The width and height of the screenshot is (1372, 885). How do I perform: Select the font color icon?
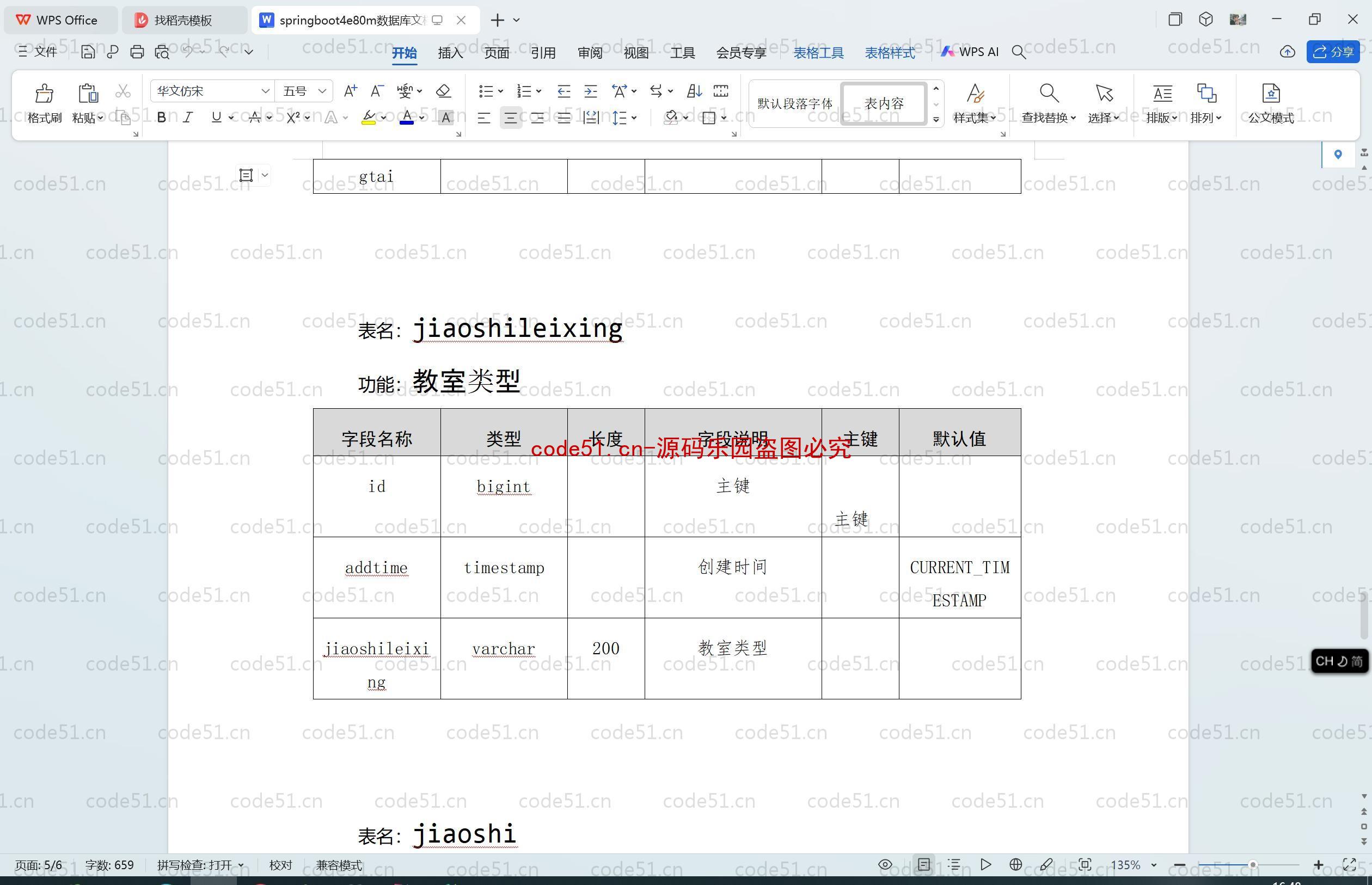point(407,118)
